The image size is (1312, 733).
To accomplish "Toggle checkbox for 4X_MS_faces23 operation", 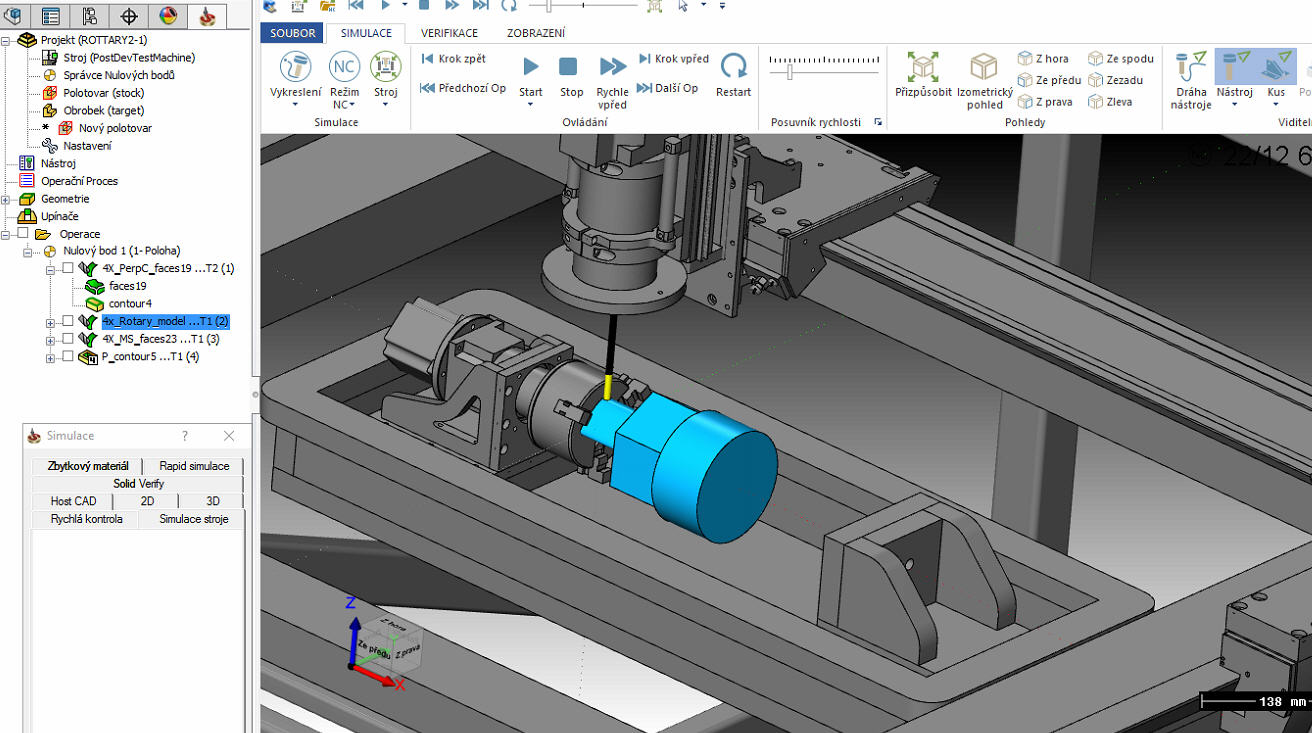I will coord(68,339).
